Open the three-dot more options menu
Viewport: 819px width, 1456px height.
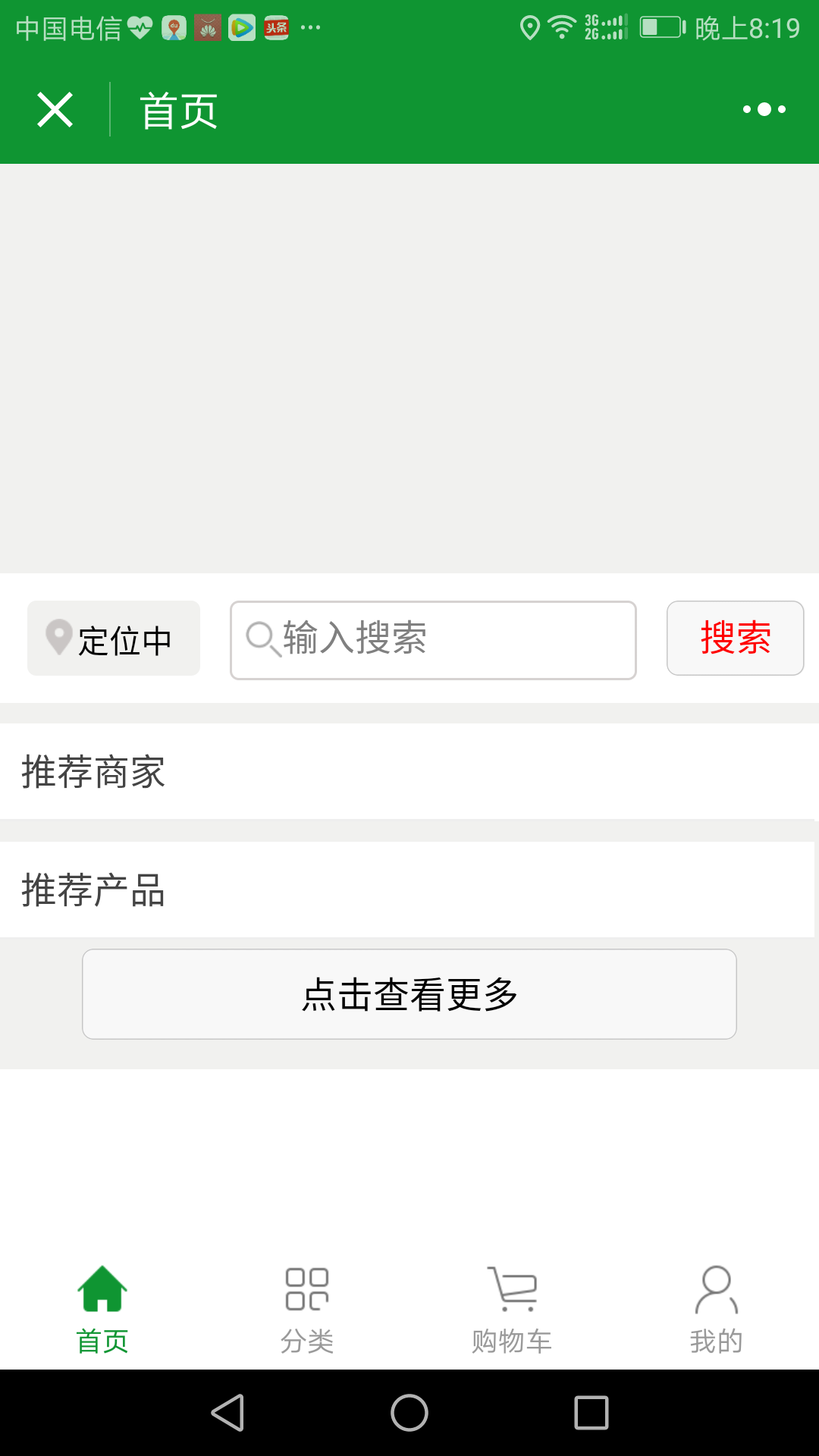pos(764,110)
